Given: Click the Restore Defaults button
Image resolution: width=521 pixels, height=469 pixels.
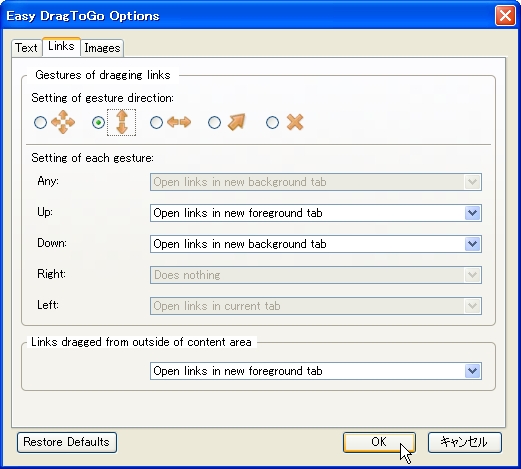Looking at the screenshot, I should tap(67, 442).
